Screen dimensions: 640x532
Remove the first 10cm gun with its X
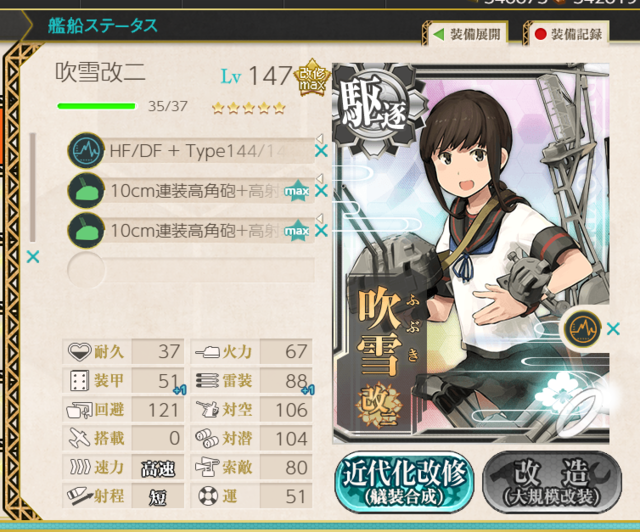point(322,191)
